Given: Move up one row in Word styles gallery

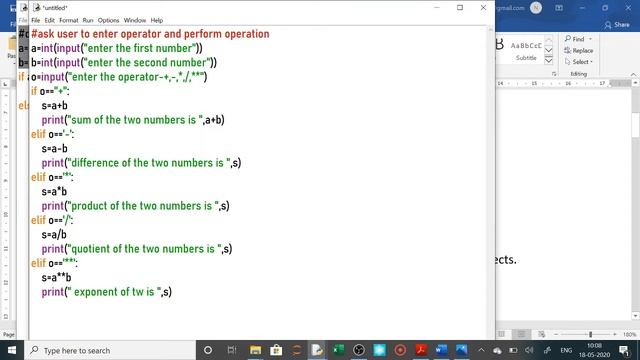Looking at the screenshot, I should 549,40.
